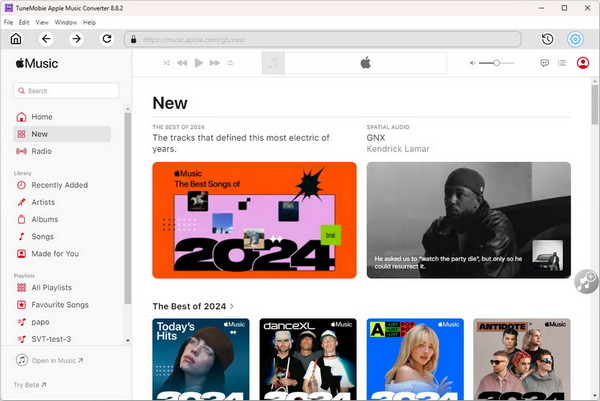Image resolution: width=600 pixels, height=401 pixels.
Task: Toggle shuffle playback
Action: [x=166, y=63]
